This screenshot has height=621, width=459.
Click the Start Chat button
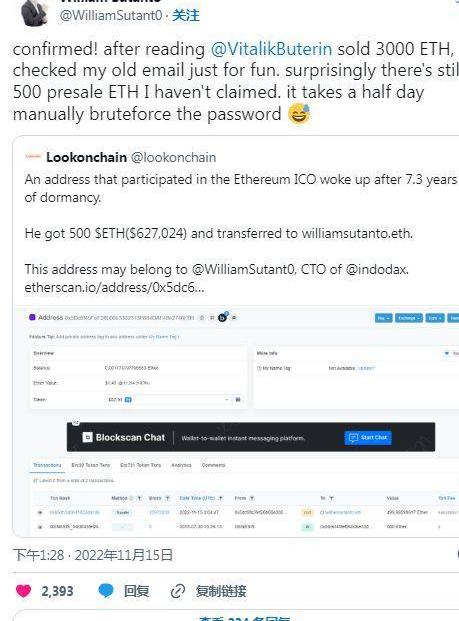[368, 438]
